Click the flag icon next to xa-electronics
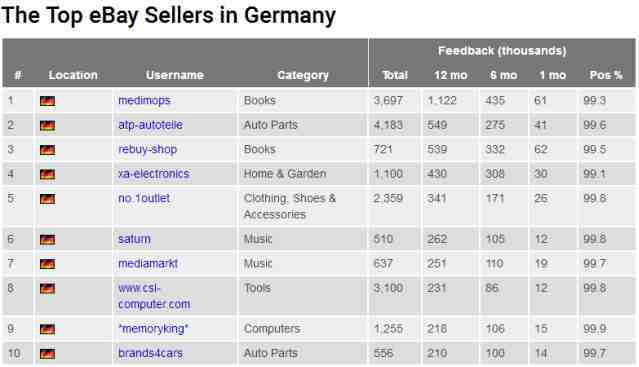 [47, 174]
